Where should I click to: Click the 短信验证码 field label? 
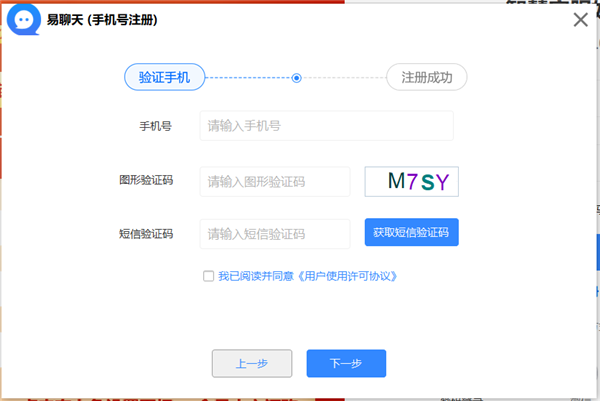146,234
